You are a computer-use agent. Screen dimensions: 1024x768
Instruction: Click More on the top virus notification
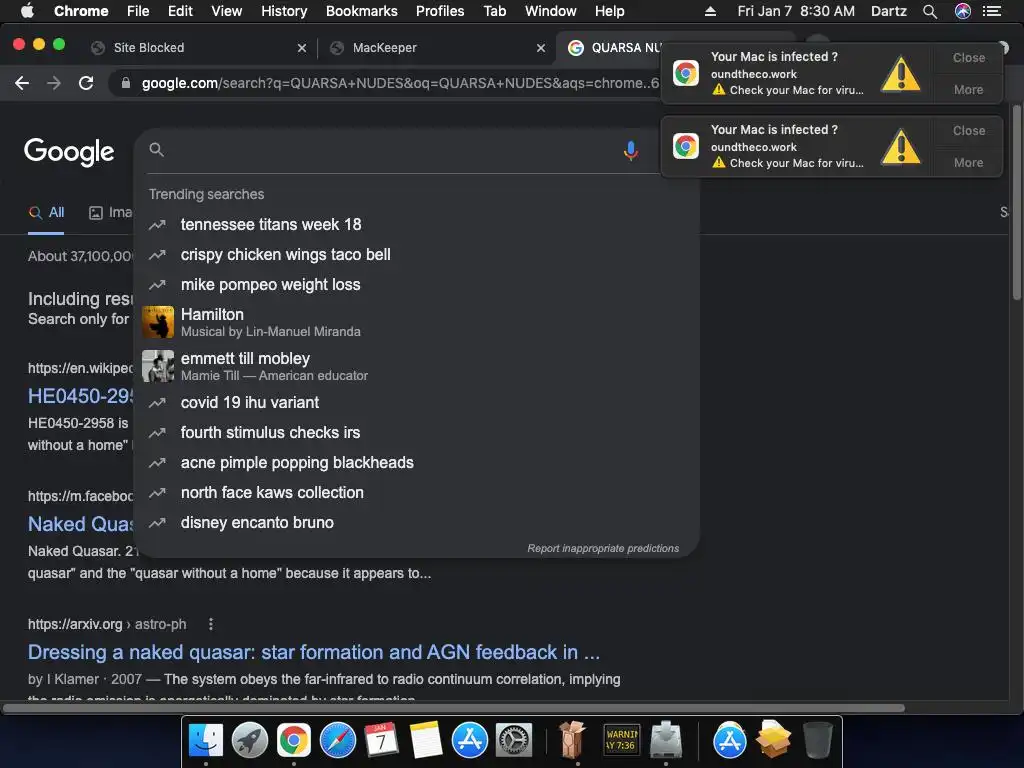[x=968, y=89]
